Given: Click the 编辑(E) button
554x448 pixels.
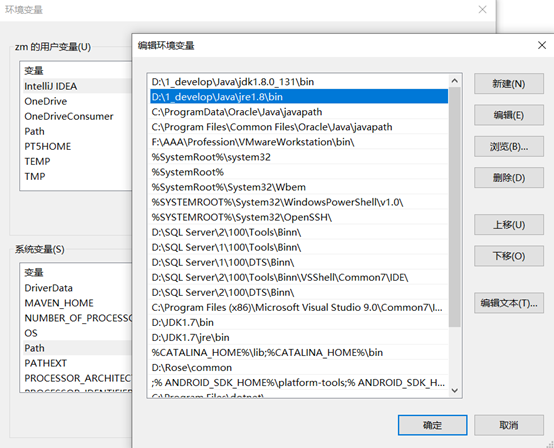Looking at the screenshot, I should (x=508, y=115).
